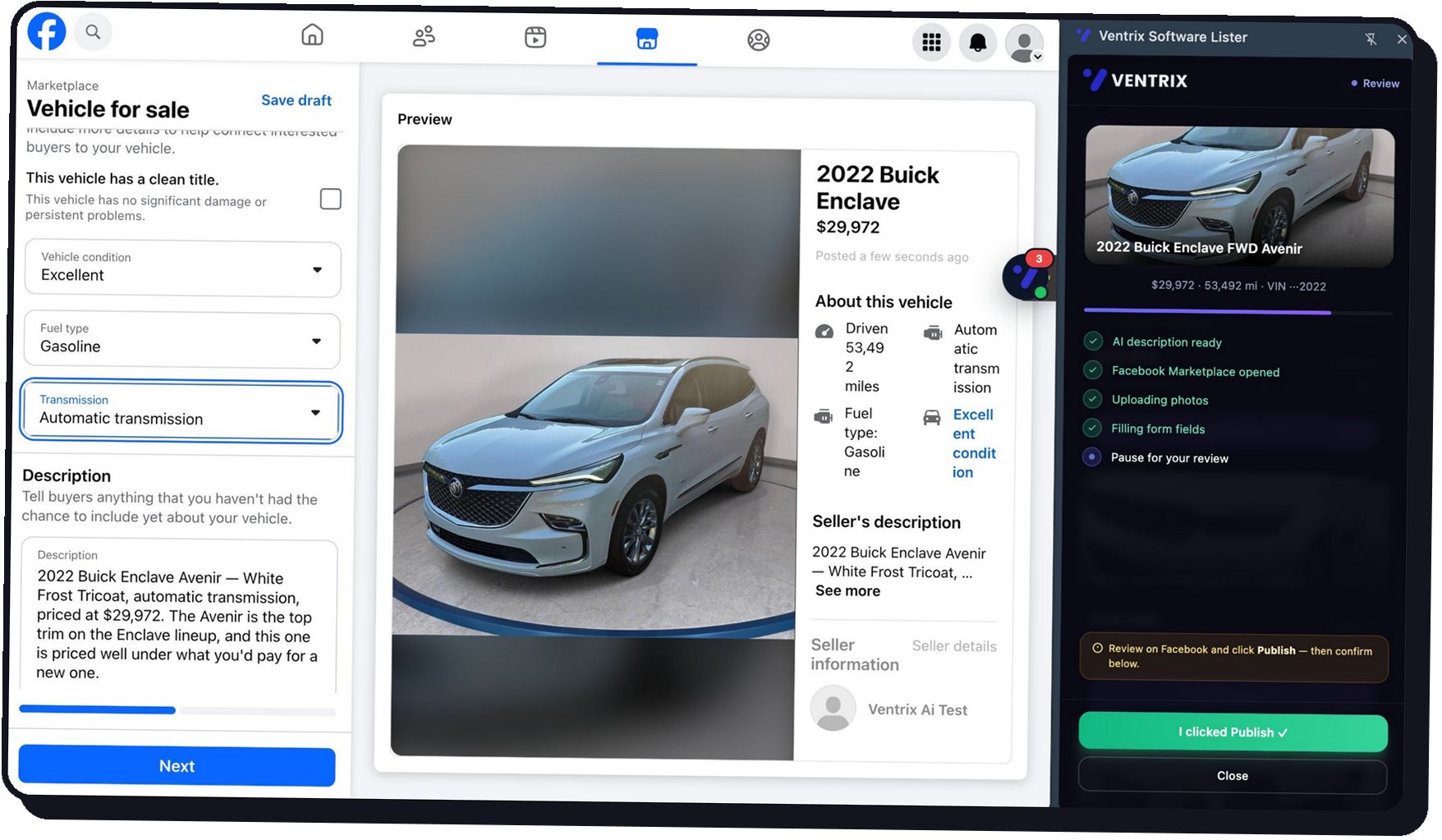Image resolution: width=1442 pixels, height=840 pixels.
Task: Click the listing progress bar under description
Action: tap(177, 710)
